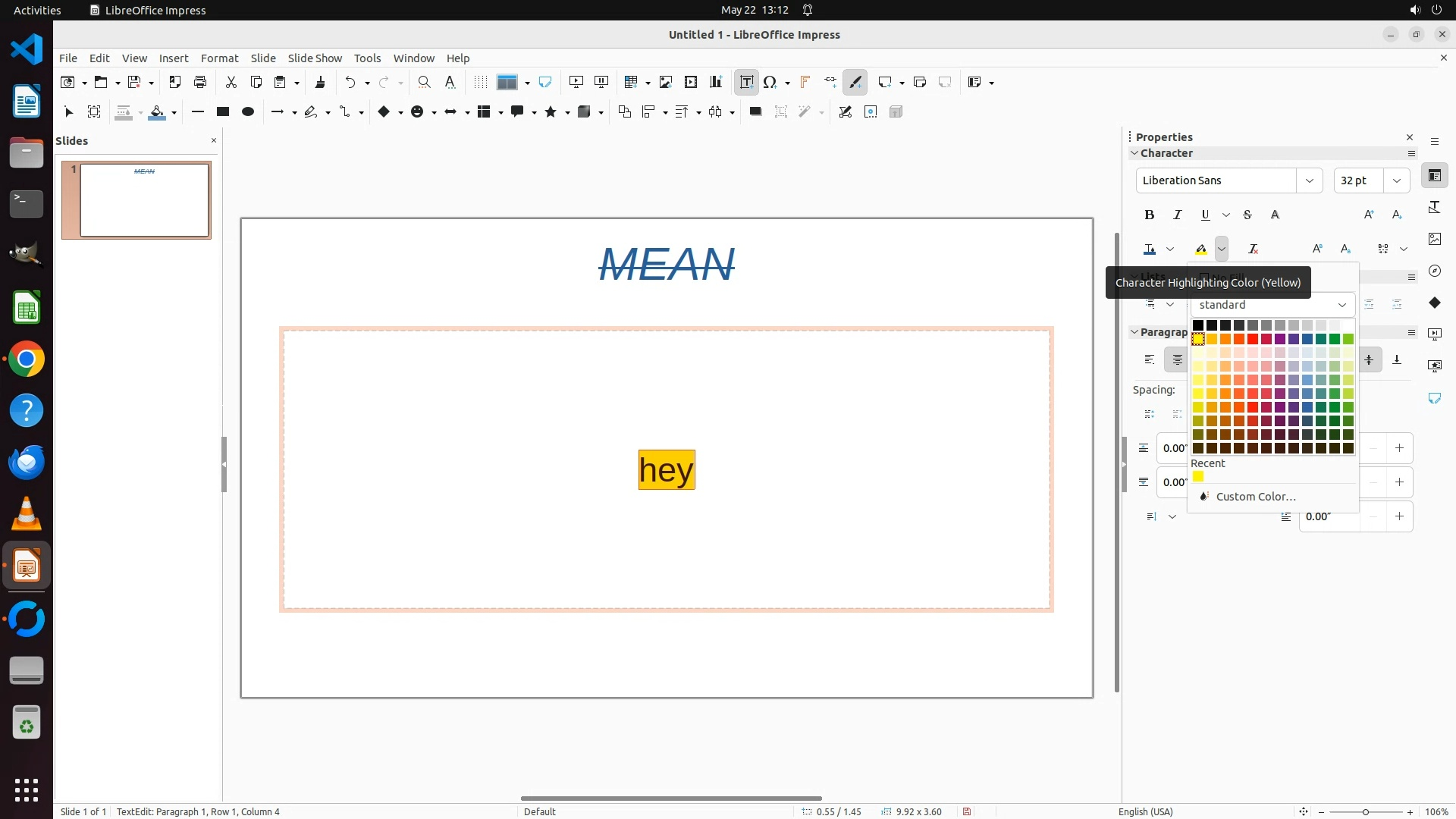
Task: Toggle Strikethrough in Character panel
Action: [x=1247, y=215]
